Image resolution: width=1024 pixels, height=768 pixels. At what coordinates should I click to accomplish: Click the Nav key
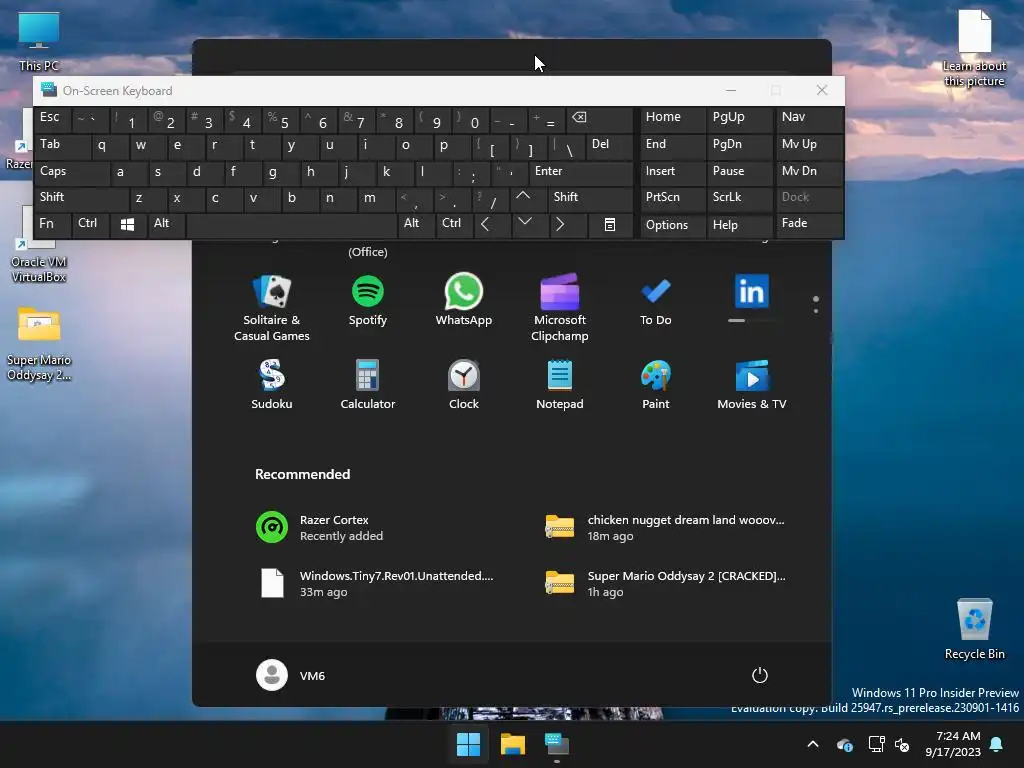click(808, 120)
